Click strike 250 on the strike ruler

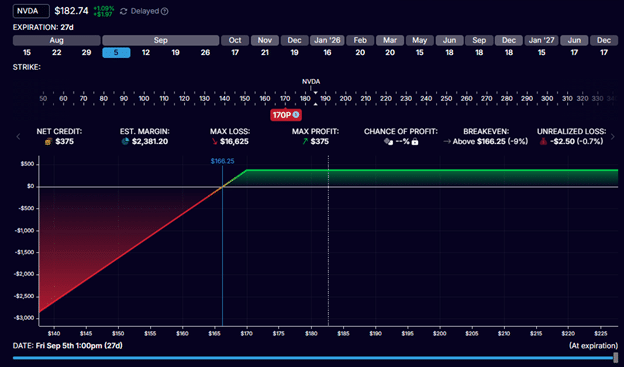[x=446, y=98]
